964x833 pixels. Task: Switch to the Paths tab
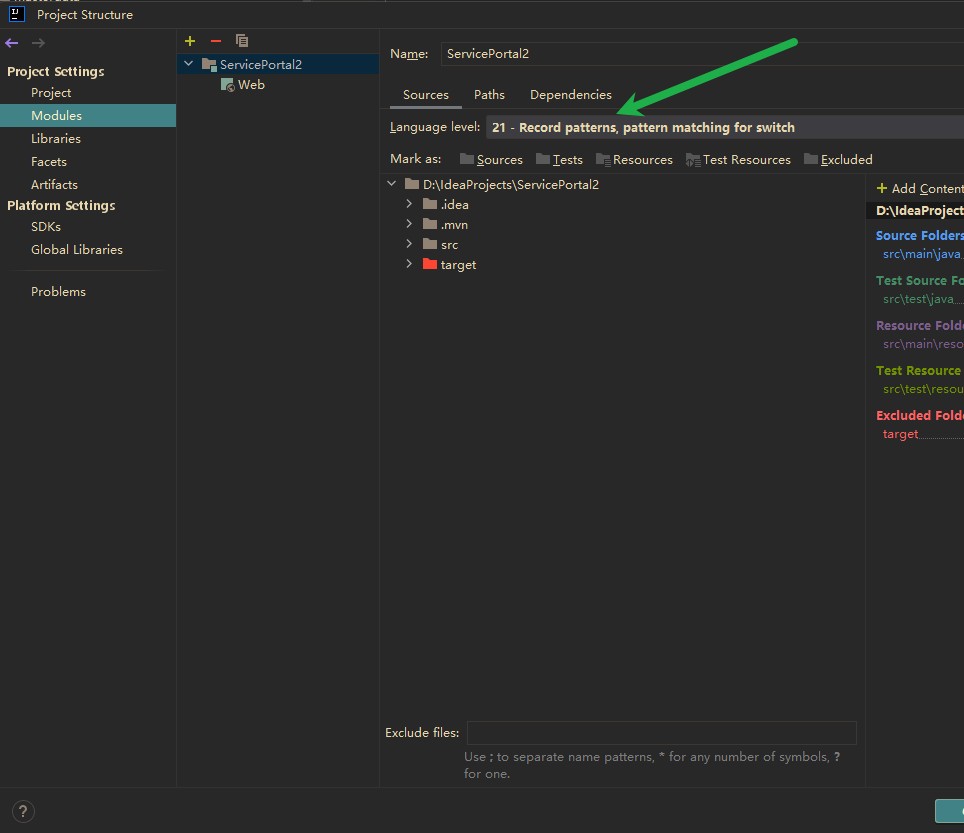tap(489, 95)
